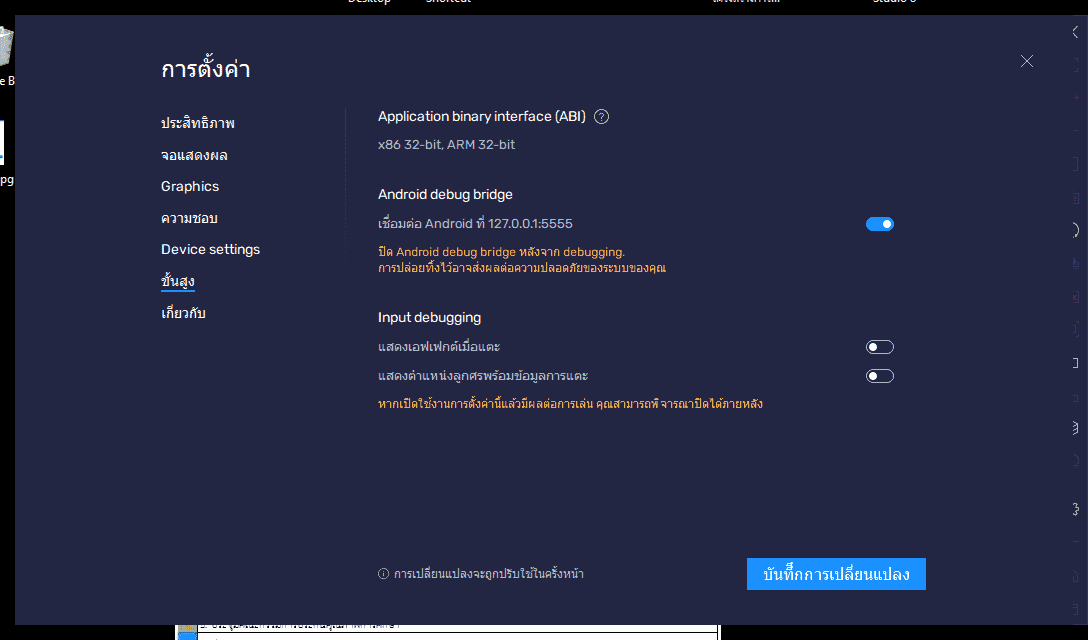Open the เกี่ยวกับ section
Viewport: 1088px width, 640px height.
(x=183, y=313)
